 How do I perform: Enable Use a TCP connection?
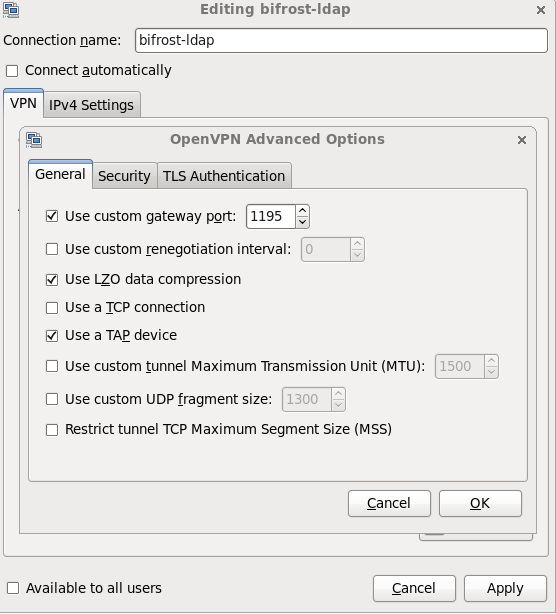click(52, 308)
